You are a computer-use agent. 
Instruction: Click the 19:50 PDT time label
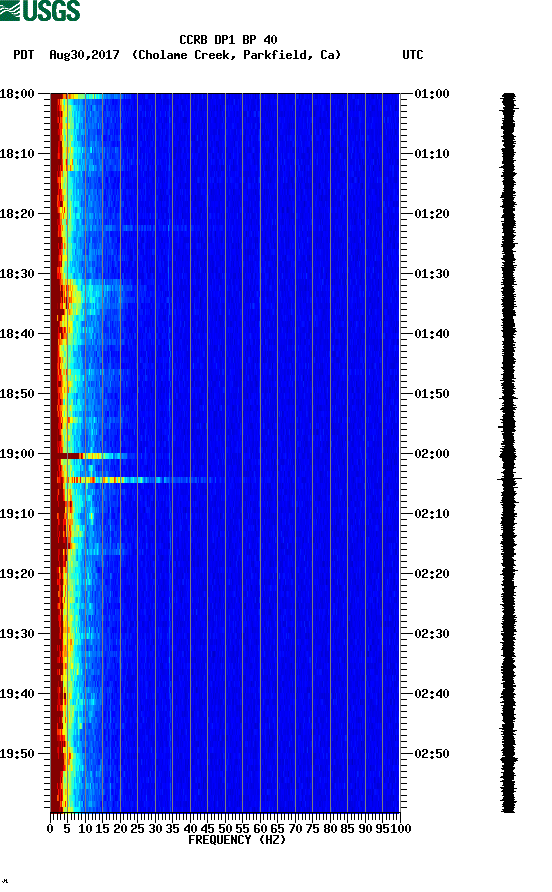[x=18, y=754]
